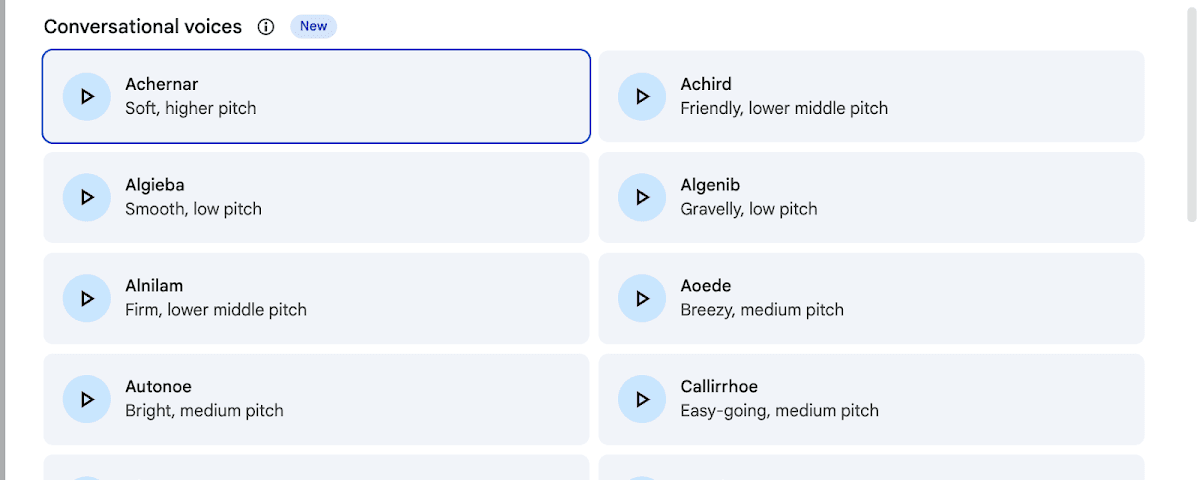Play the Callirrhoe voice sample

point(642,400)
